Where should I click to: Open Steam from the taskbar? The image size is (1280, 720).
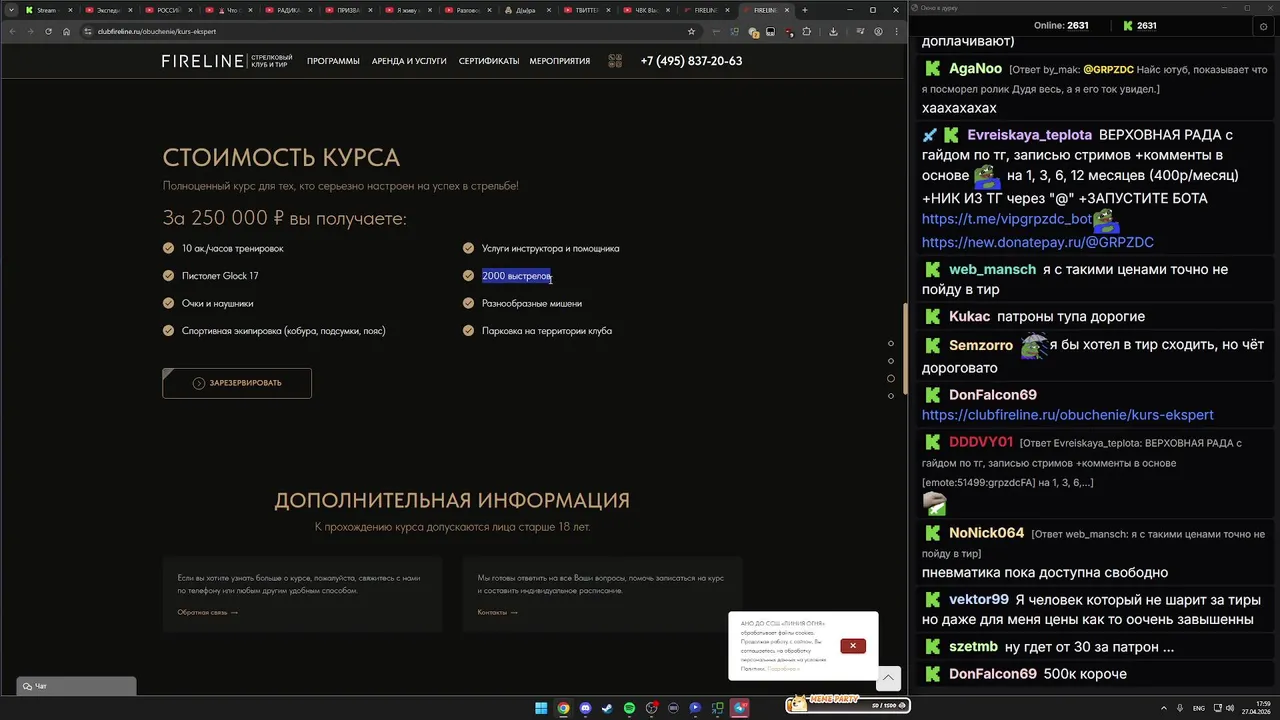607,708
